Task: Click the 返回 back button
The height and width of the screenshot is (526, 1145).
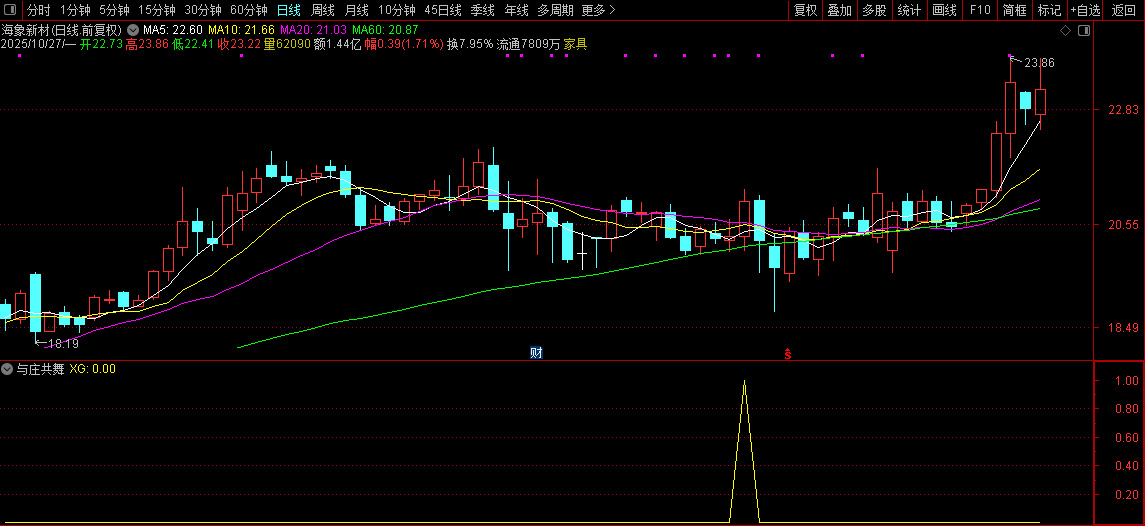Action: [x=1124, y=10]
